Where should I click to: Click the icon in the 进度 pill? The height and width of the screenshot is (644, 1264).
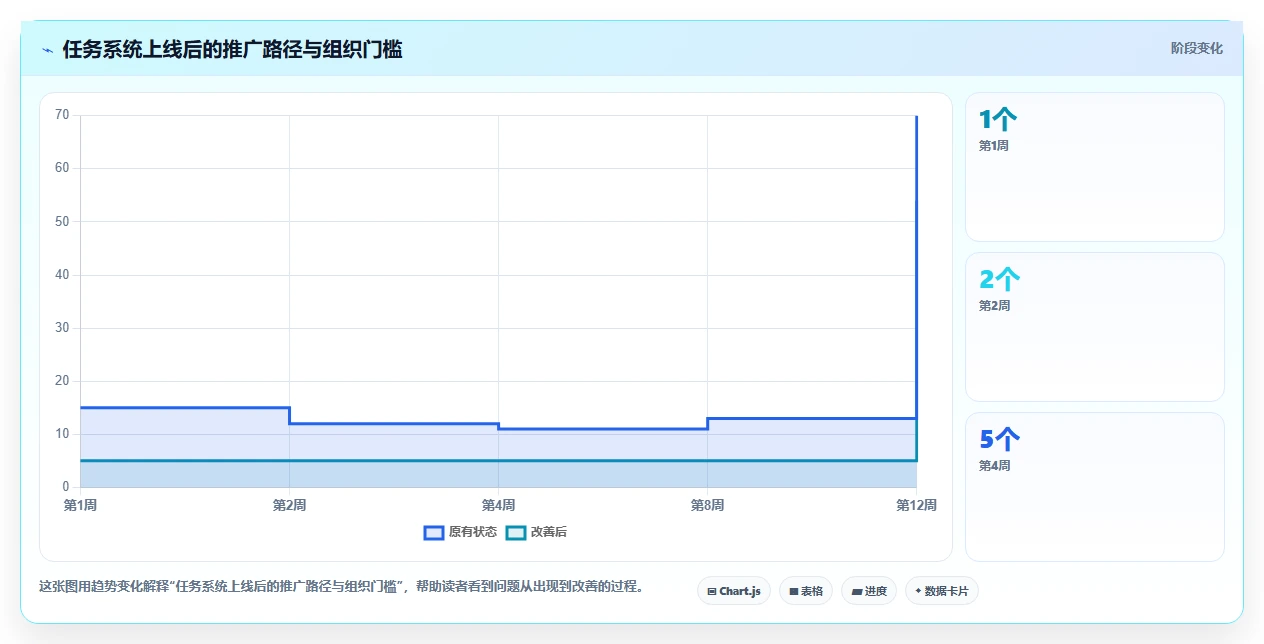[856, 592]
